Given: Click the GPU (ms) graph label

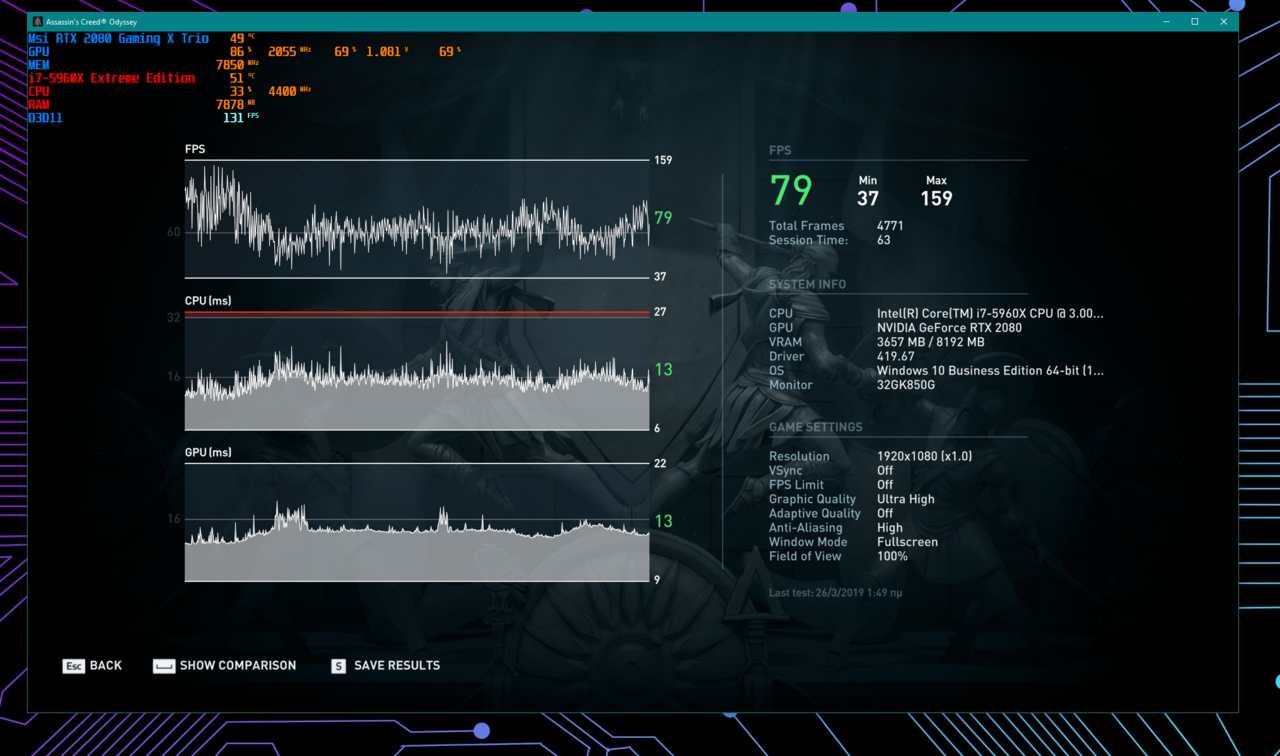Looking at the screenshot, I should click(208, 453).
